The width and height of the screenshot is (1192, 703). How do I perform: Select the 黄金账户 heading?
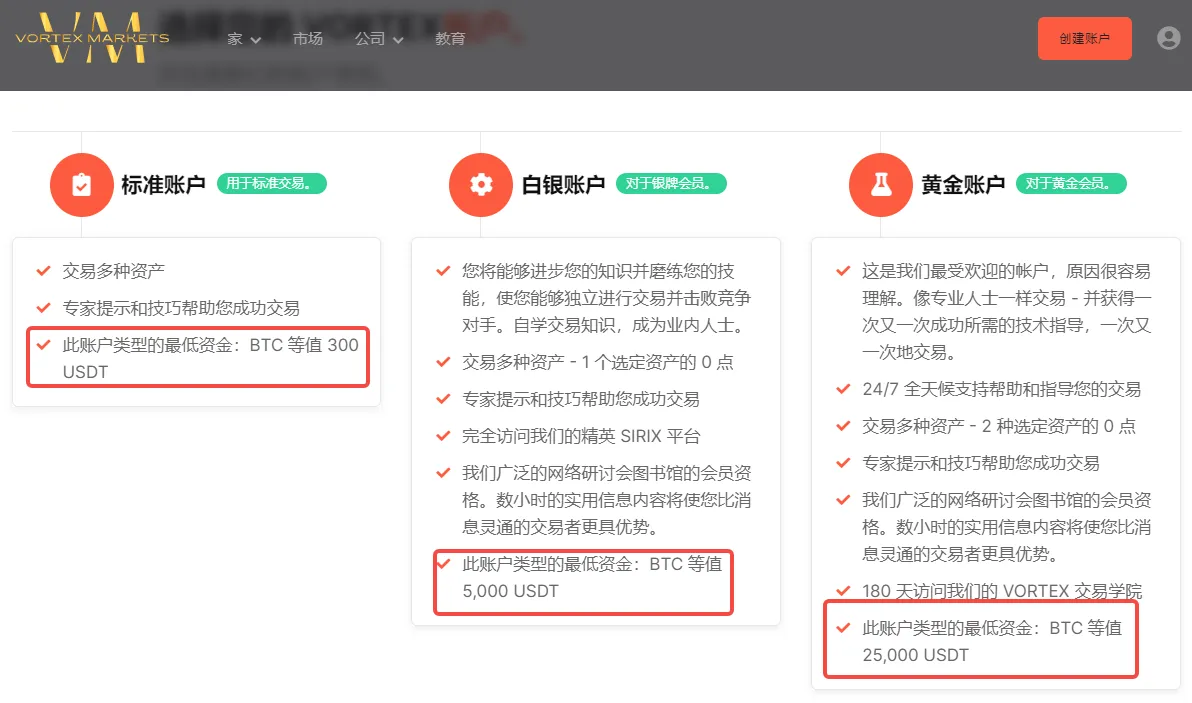coord(963,185)
